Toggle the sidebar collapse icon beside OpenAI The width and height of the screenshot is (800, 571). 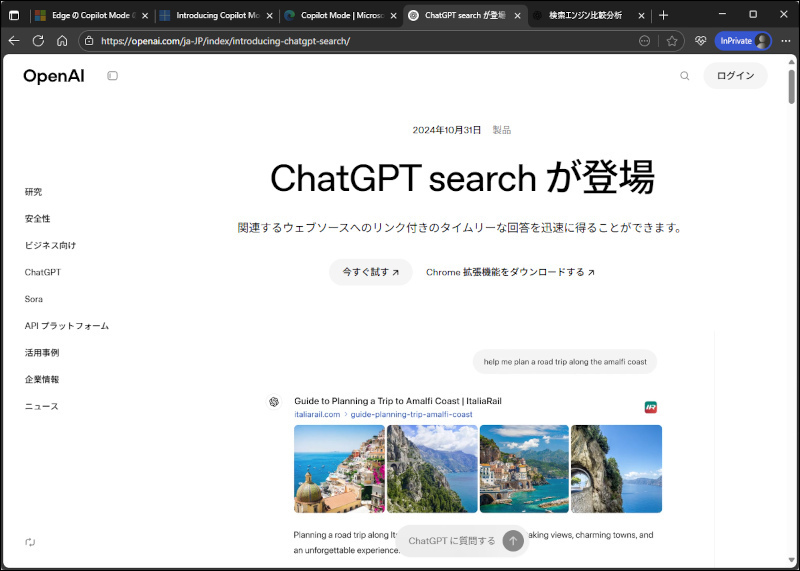click(x=112, y=76)
